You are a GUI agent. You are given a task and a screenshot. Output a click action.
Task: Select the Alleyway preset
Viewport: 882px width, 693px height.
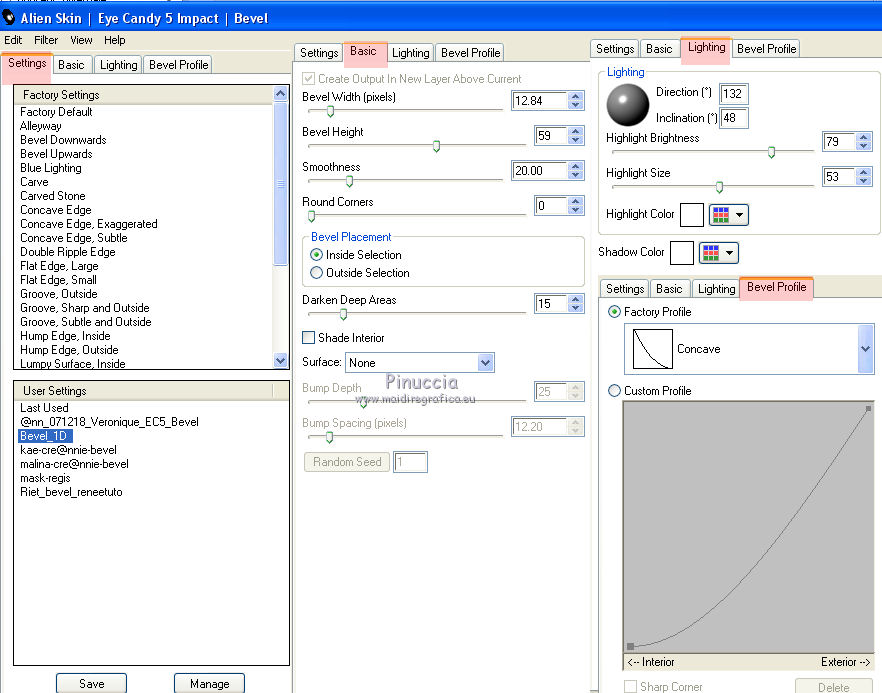point(40,126)
